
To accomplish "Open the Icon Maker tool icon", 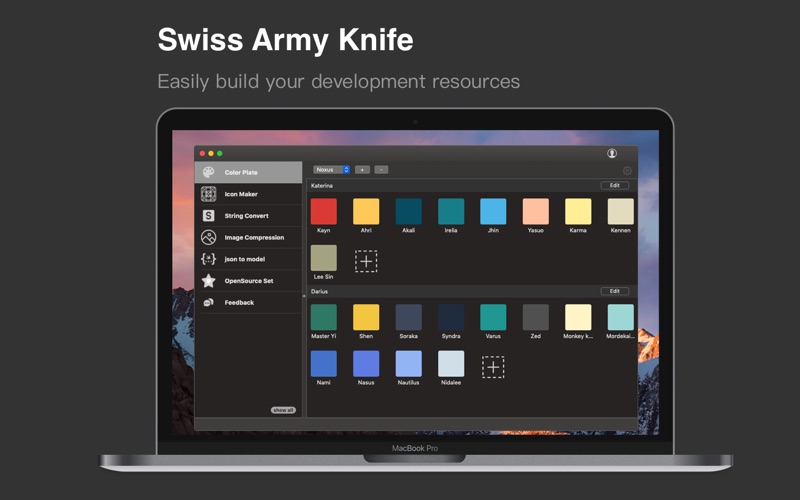I will click(x=208, y=194).
